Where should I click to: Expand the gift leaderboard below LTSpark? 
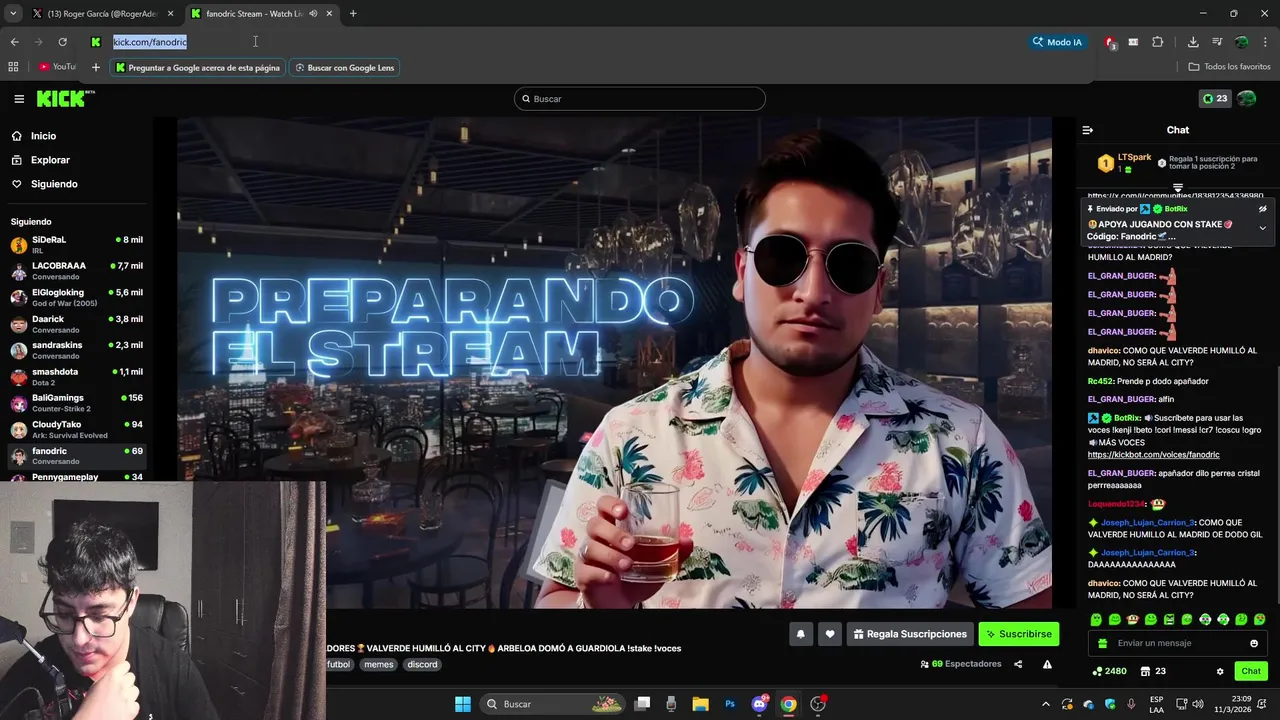[x=1178, y=187]
